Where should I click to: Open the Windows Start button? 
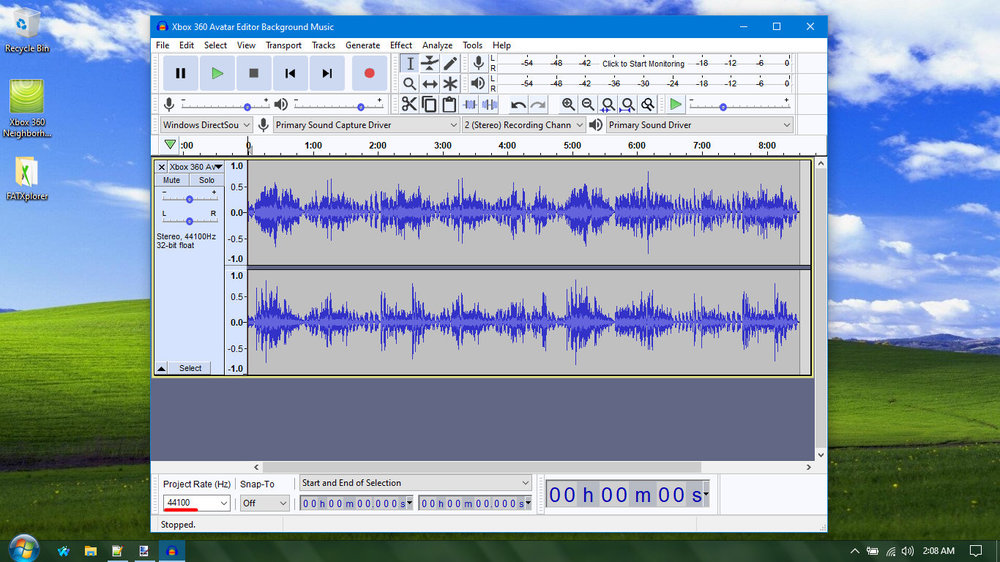(x=24, y=549)
